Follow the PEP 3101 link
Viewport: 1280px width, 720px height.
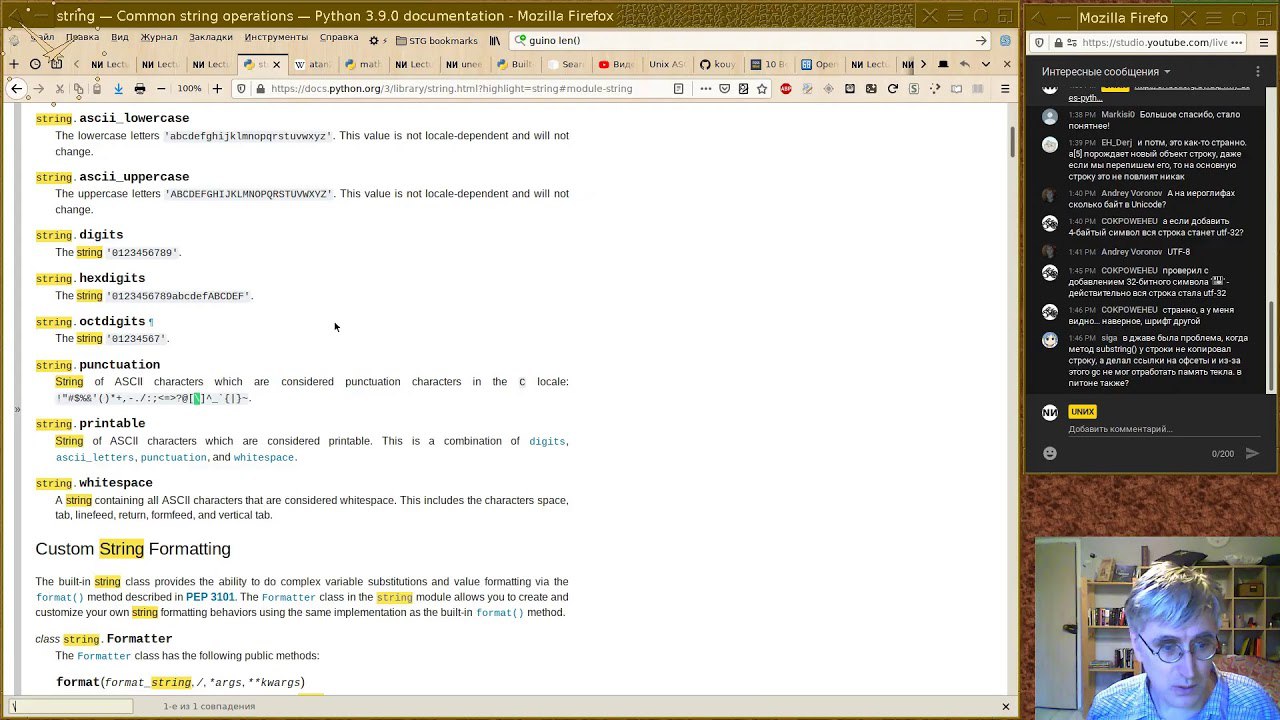(x=209, y=597)
